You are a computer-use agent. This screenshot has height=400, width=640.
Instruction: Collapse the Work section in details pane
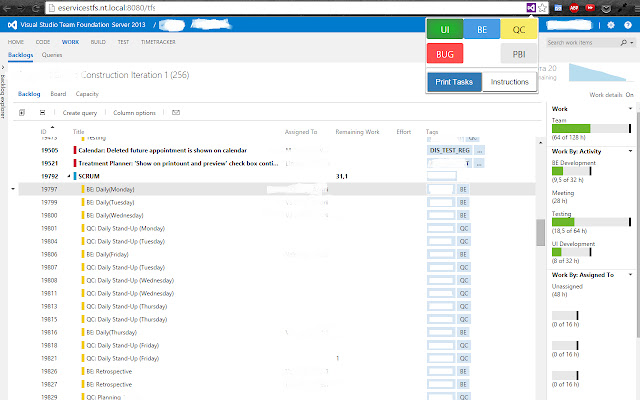tap(630, 109)
